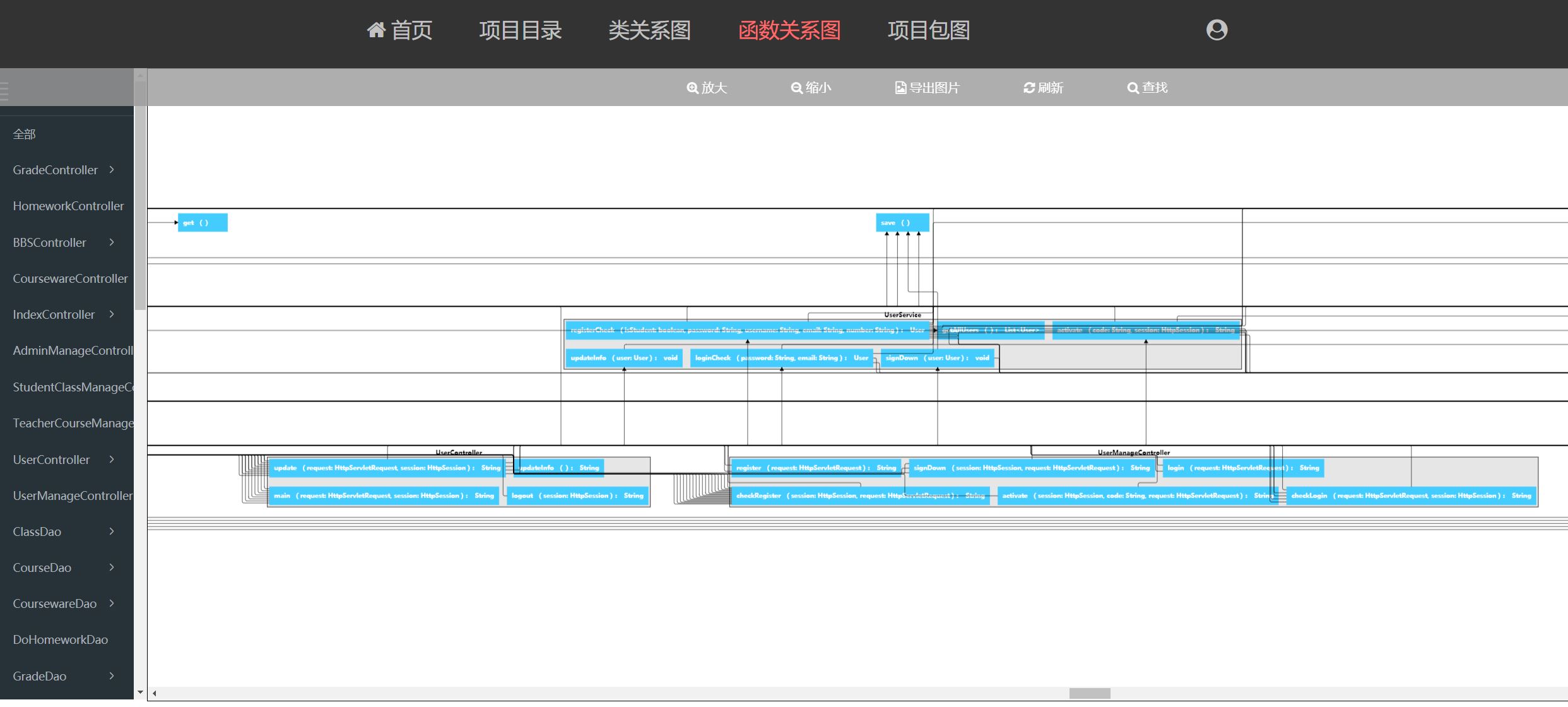Expand BBSController using its chevron

112,242
